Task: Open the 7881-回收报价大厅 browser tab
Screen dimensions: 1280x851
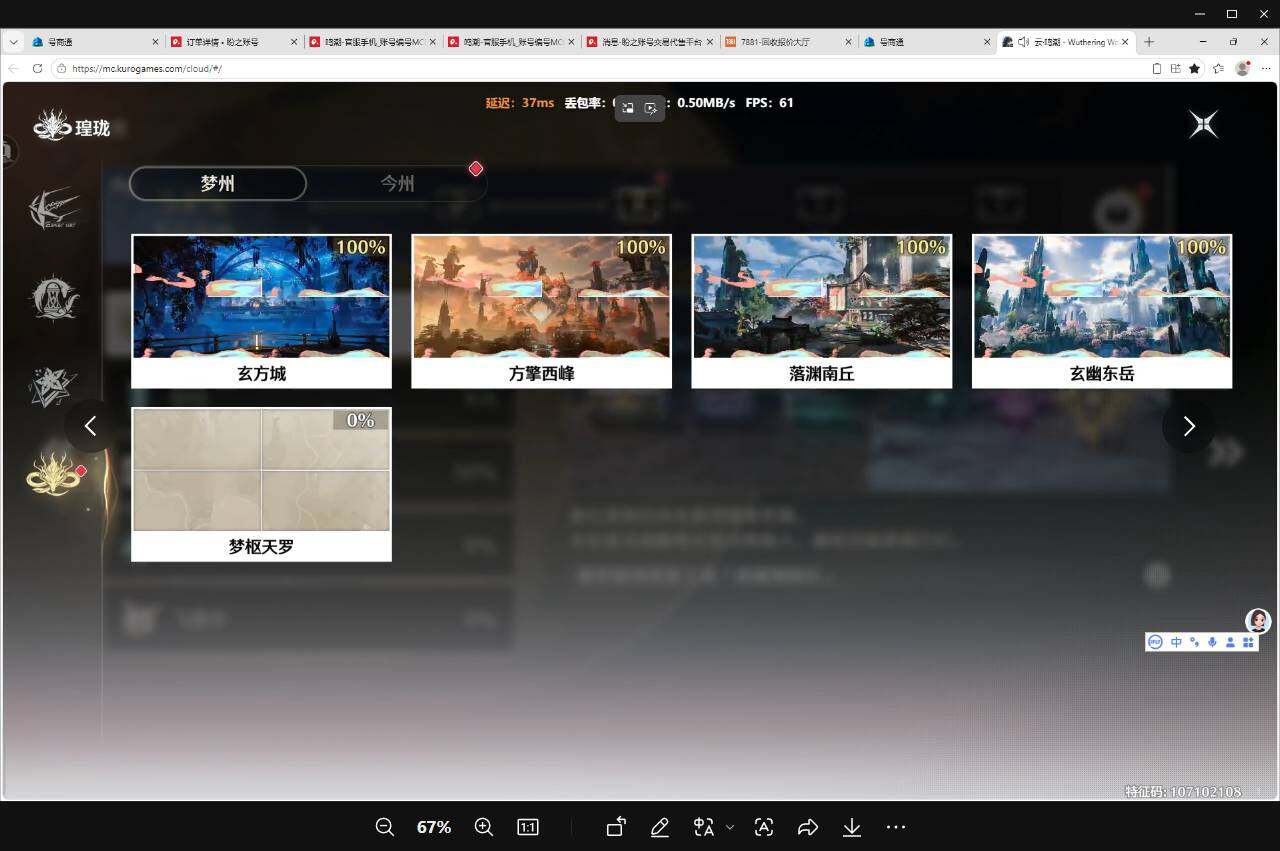Action: [788, 42]
